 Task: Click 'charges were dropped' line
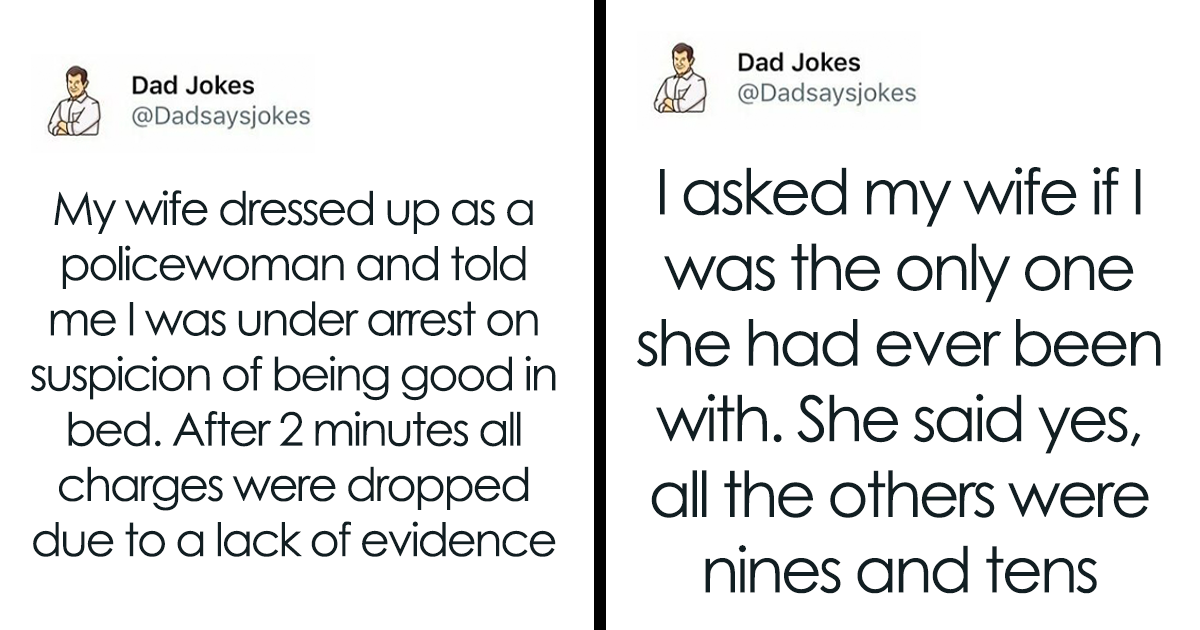(294, 487)
